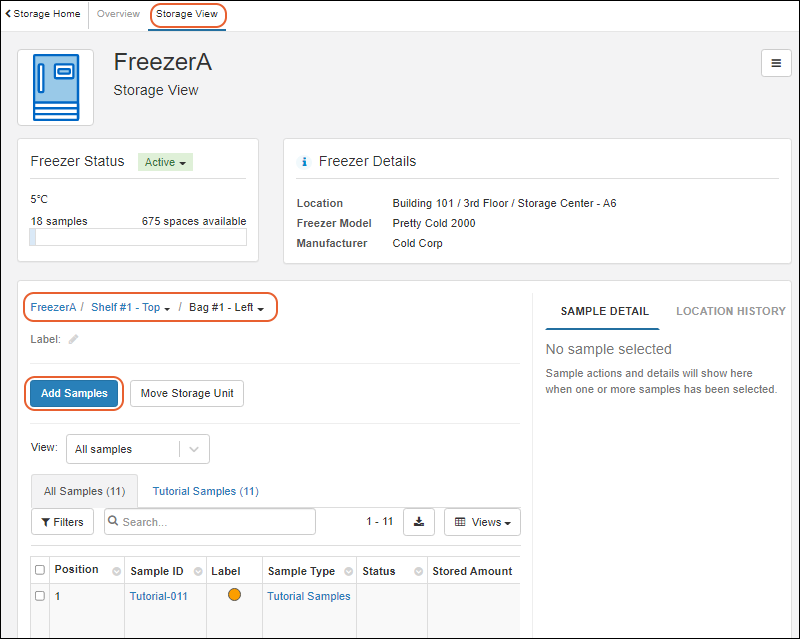Open the Views dropdown menu
The height and width of the screenshot is (639, 800).
pos(482,522)
